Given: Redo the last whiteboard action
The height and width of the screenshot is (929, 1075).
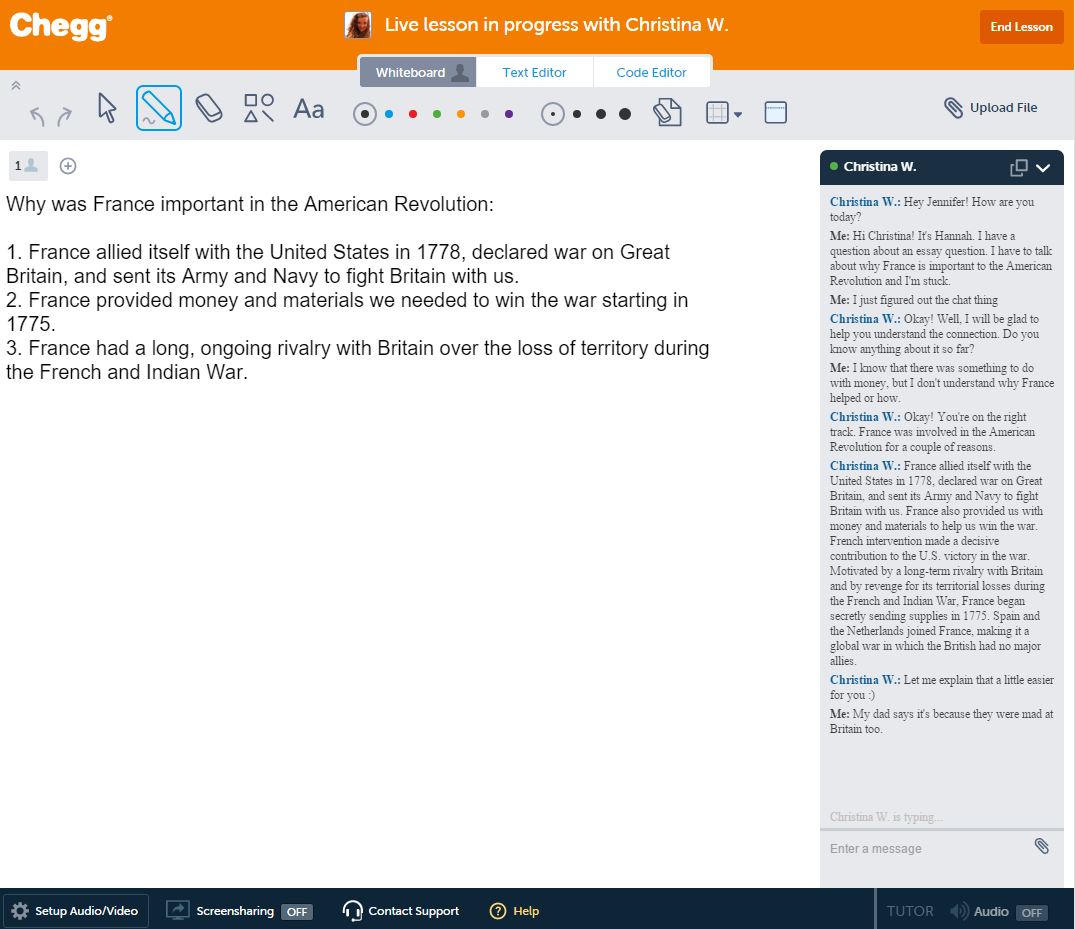Looking at the screenshot, I should tap(65, 116).
